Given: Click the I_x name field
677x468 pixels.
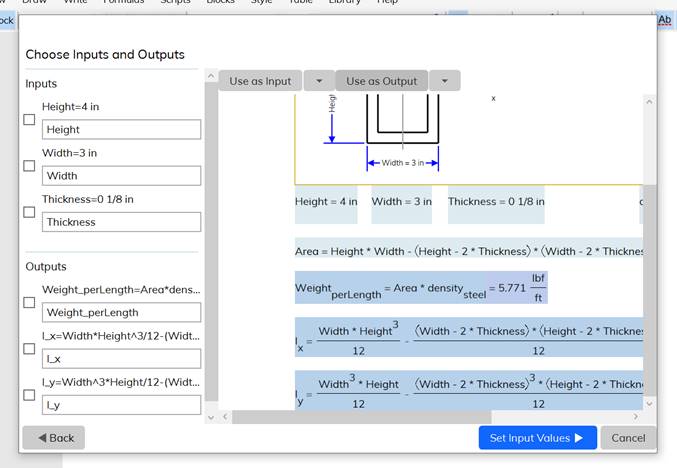Looking at the screenshot, I should [121, 359].
